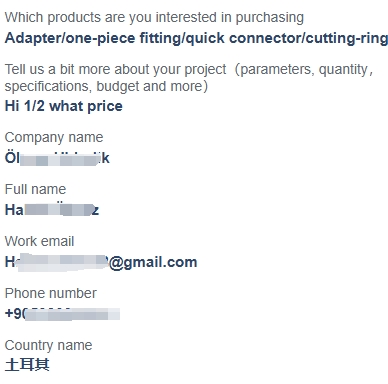Screen dimensions: 388x384
Task: Select the 'Hi 1/2 what price' message
Action: [x=64, y=106]
